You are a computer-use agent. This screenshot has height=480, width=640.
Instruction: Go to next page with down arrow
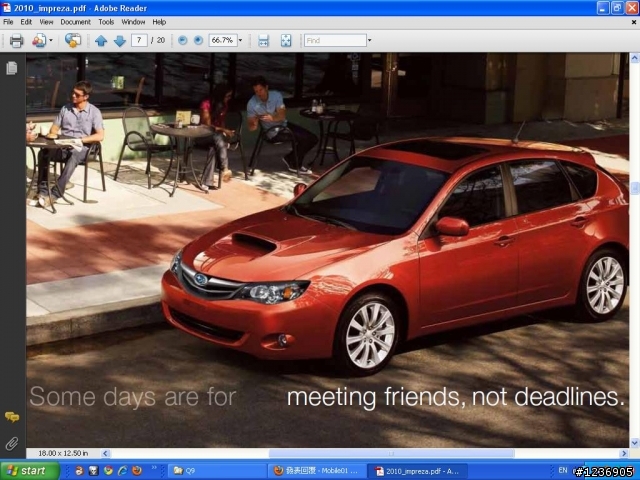(x=120, y=40)
